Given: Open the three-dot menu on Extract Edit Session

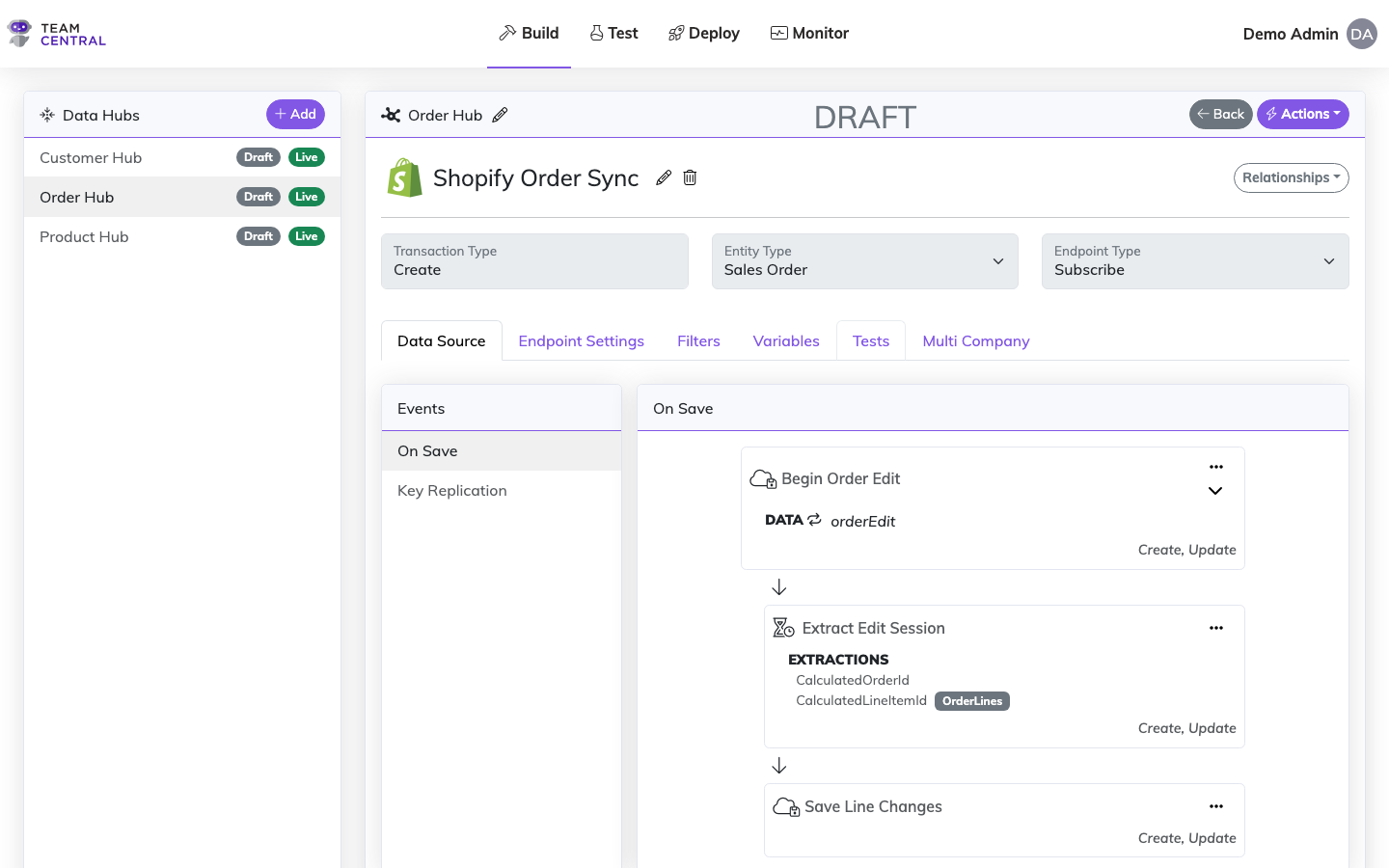Looking at the screenshot, I should pos(1215,628).
